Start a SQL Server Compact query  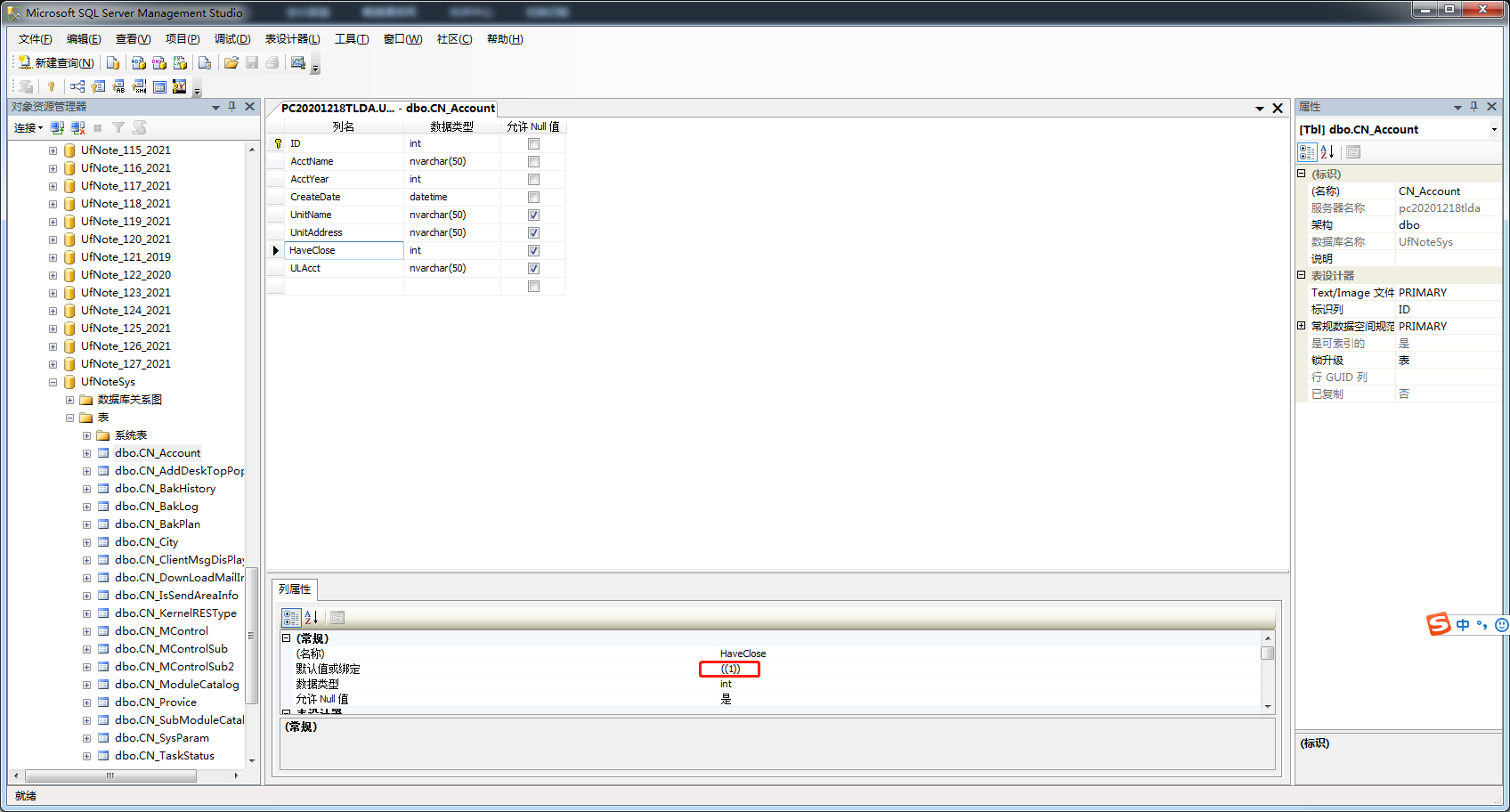[x=205, y=62]
